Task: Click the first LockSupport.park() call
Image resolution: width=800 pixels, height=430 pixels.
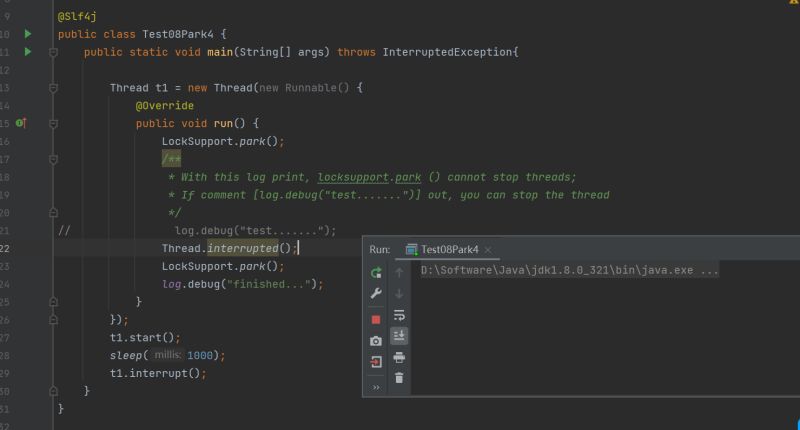Action: [223, 141]
